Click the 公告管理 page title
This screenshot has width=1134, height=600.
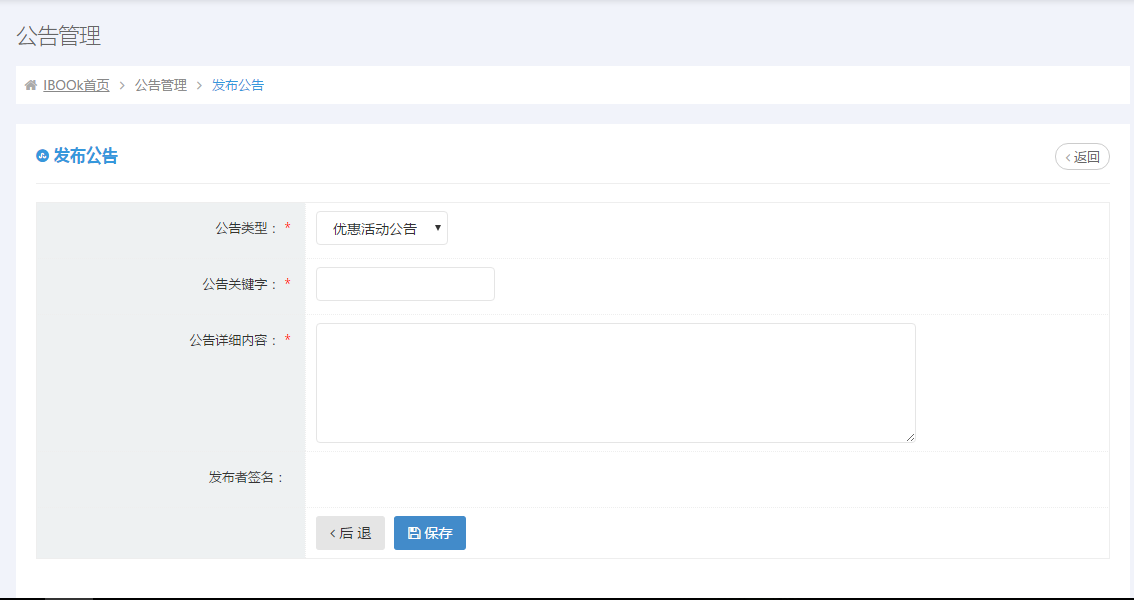point(59,36)
